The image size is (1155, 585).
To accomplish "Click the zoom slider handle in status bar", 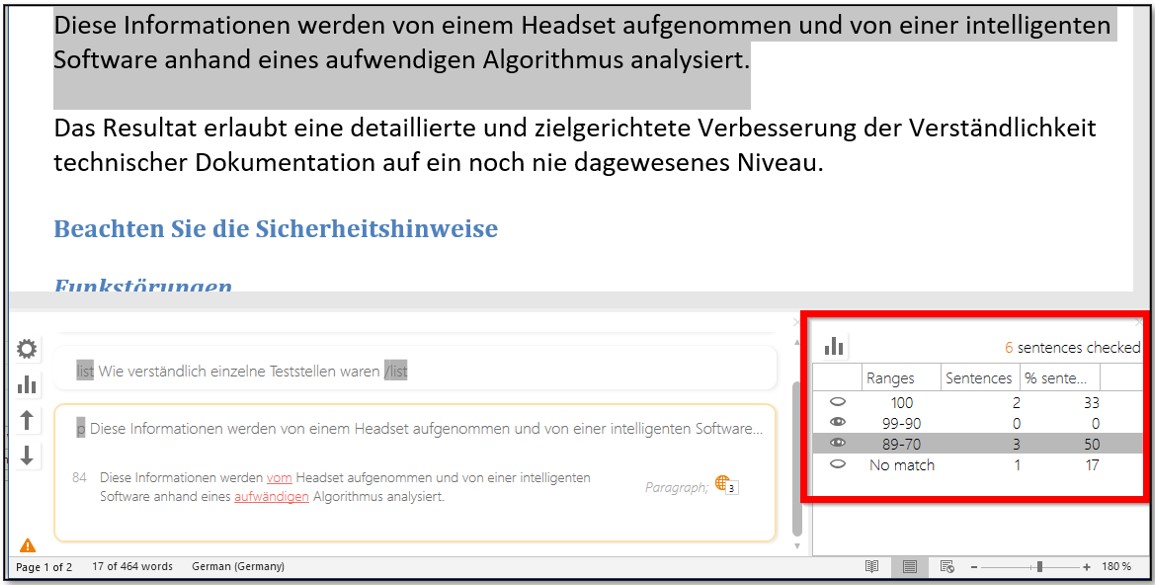I will pos(1039,567).
